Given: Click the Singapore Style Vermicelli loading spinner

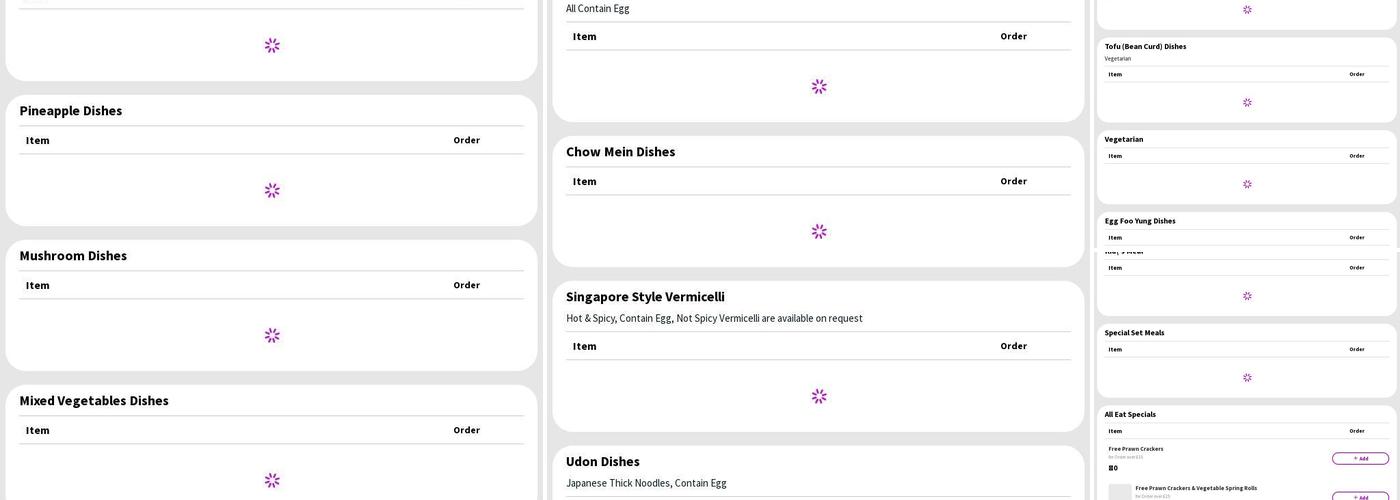Looking at the screenshot, I should pos(819,396).
